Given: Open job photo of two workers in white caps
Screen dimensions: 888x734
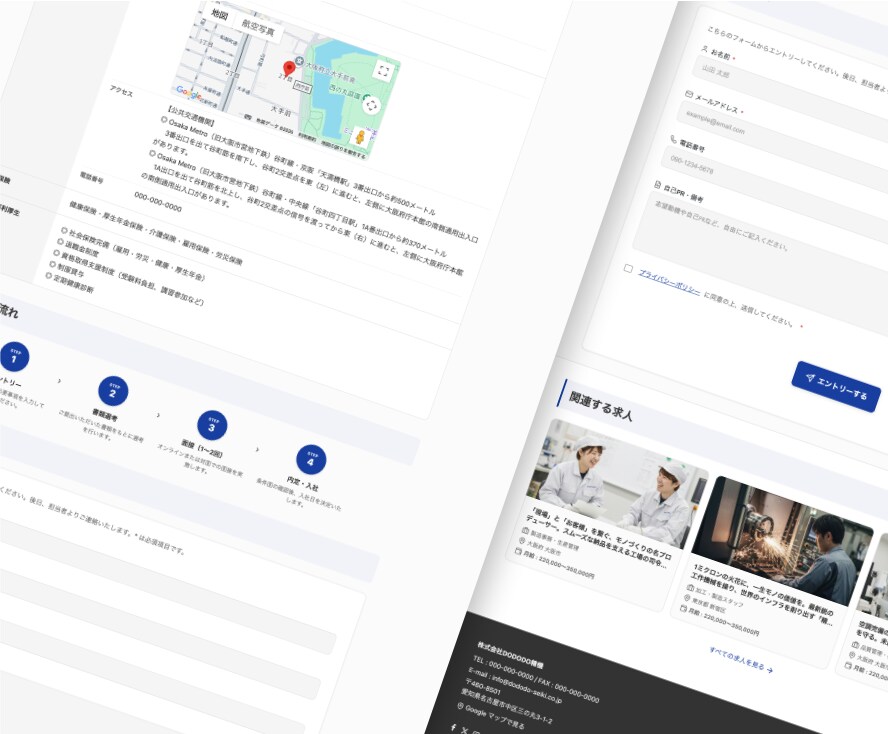Looking at the screenshot, I should click(x=617, y=483).
